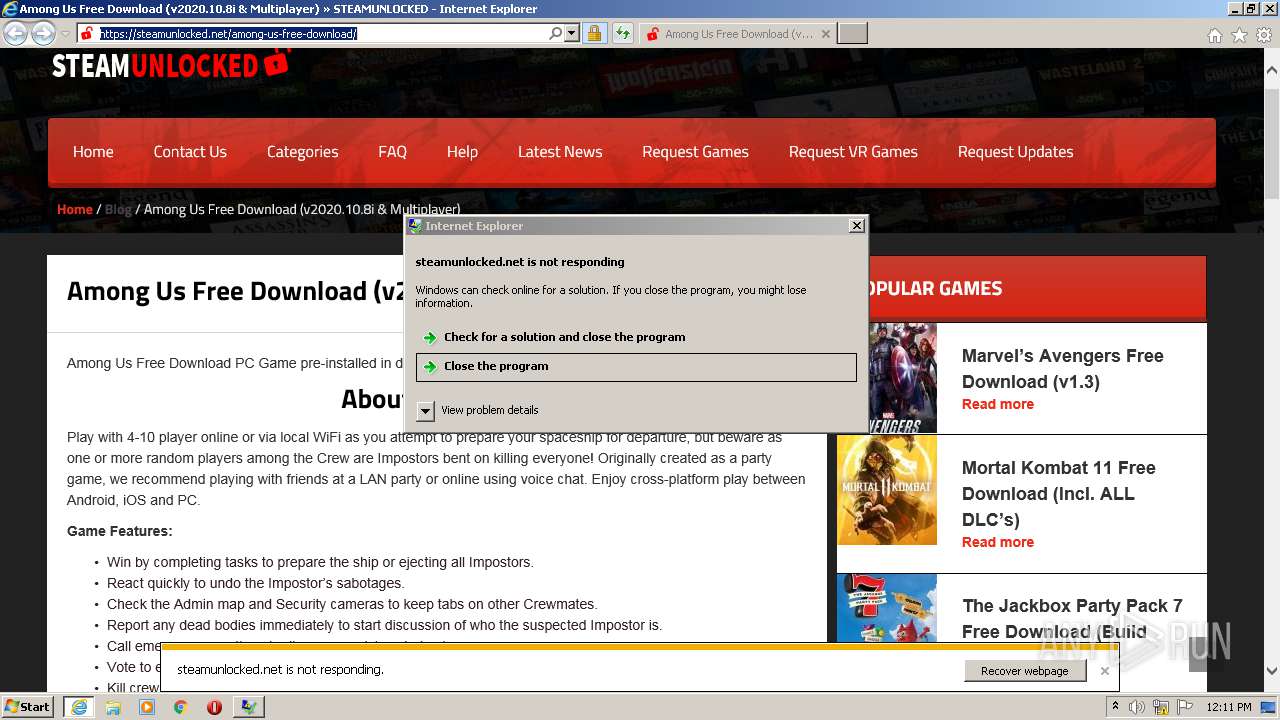Go to the Latest News page

(x=560, y=152)
